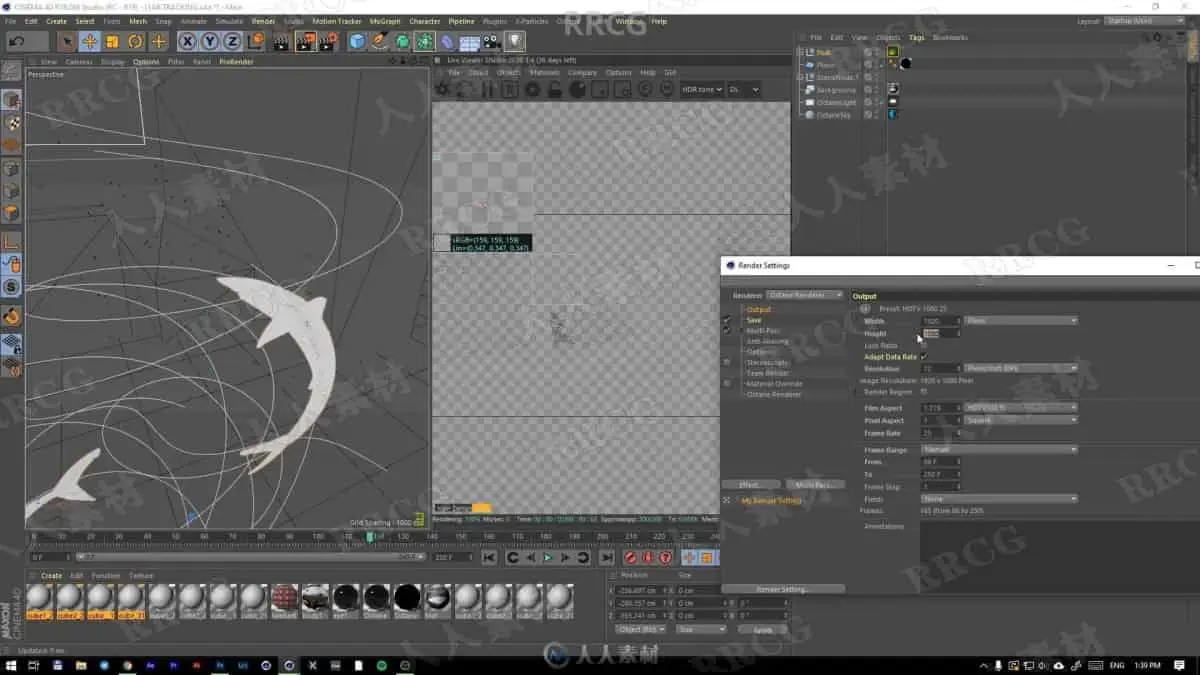The image size is (1200, 675).
Task: Open the Frame Range dropdown
Action: click(999, 450)
